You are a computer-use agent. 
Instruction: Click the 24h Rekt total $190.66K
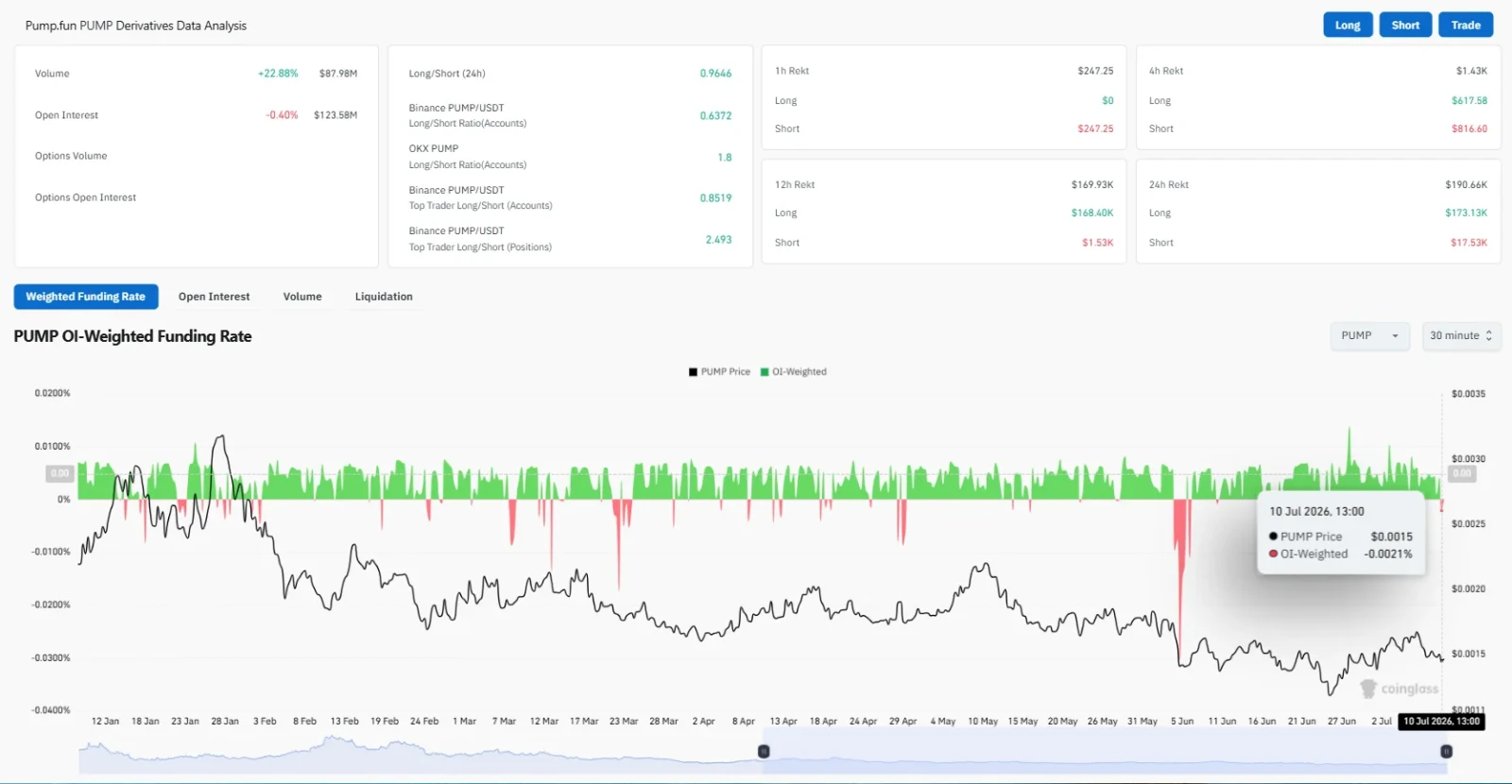coord(1466,185)
